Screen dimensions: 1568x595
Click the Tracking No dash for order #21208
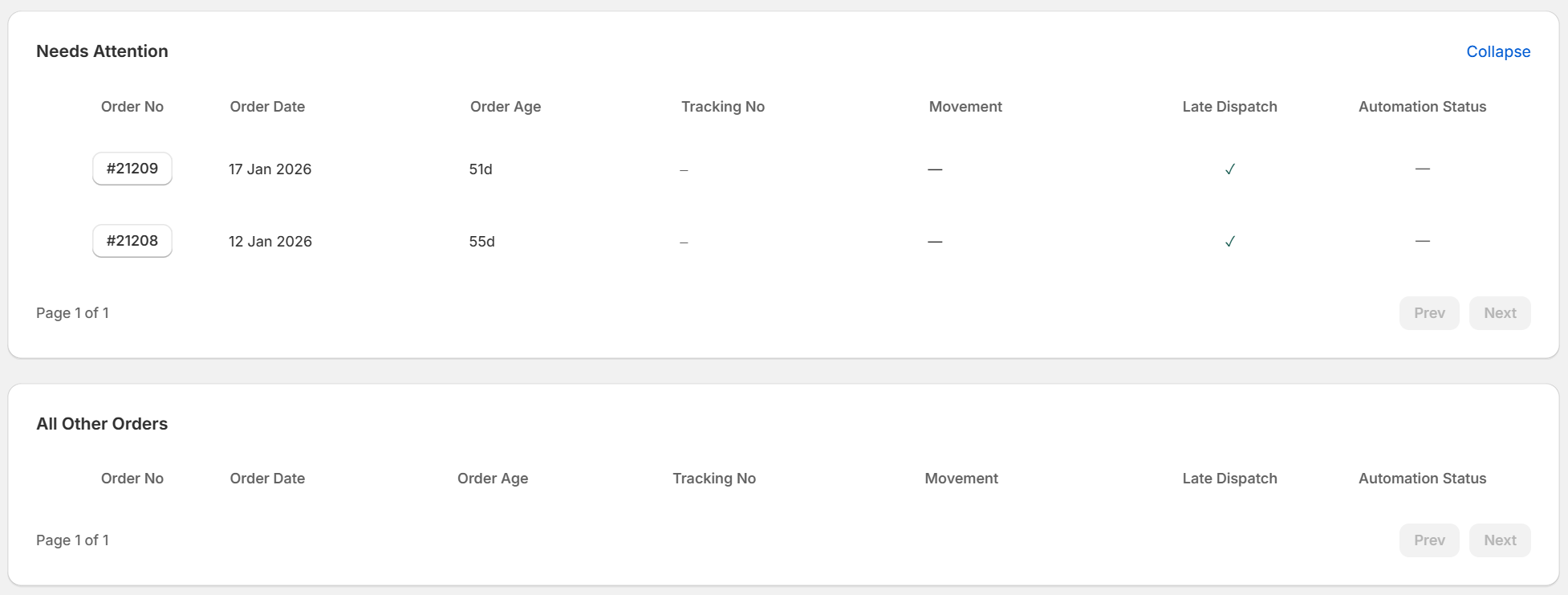[683, 241]
